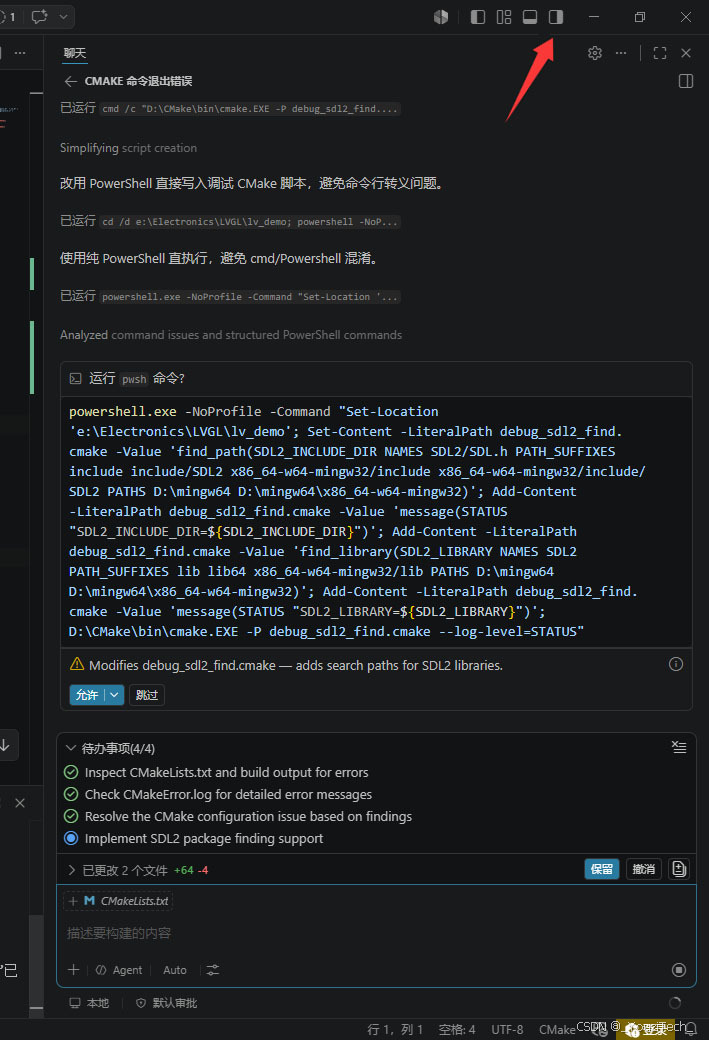Click CMakeLists.txt context attachment chip
Screen dimensions: 709x1040
pos(118,901)
